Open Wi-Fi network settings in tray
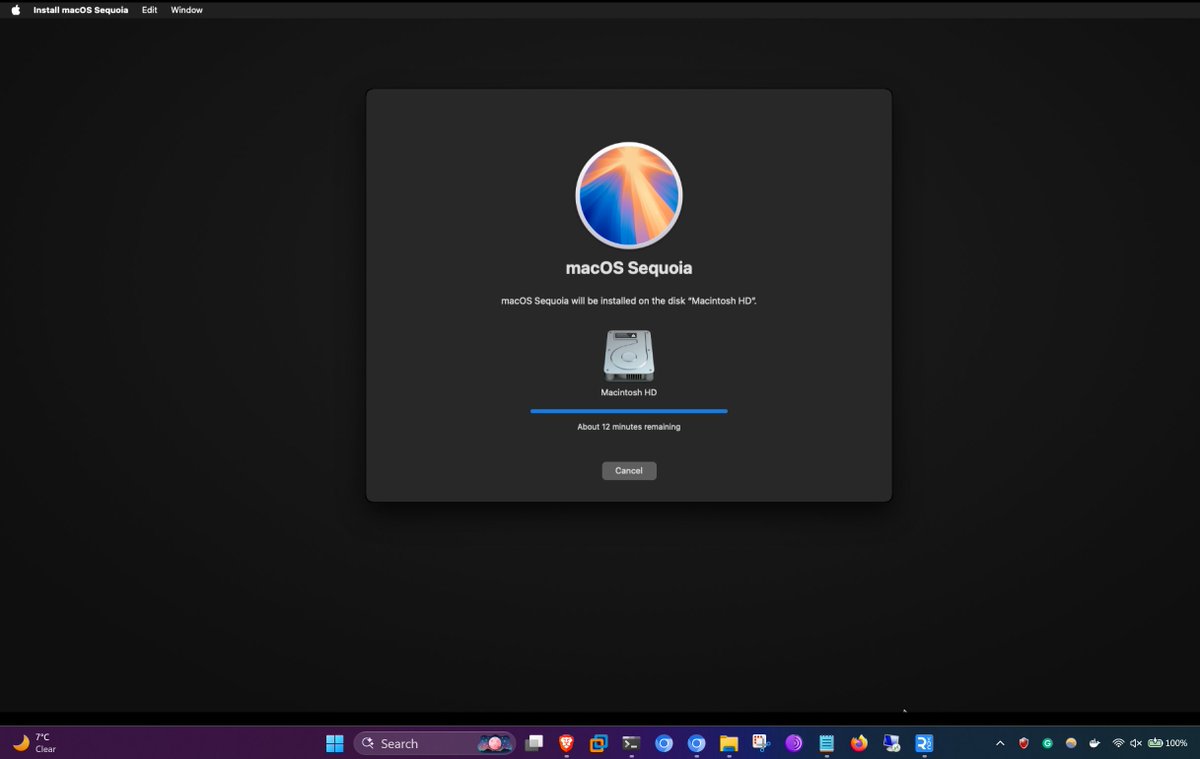Screen dimensions: 1200x759 (1118, 743)
